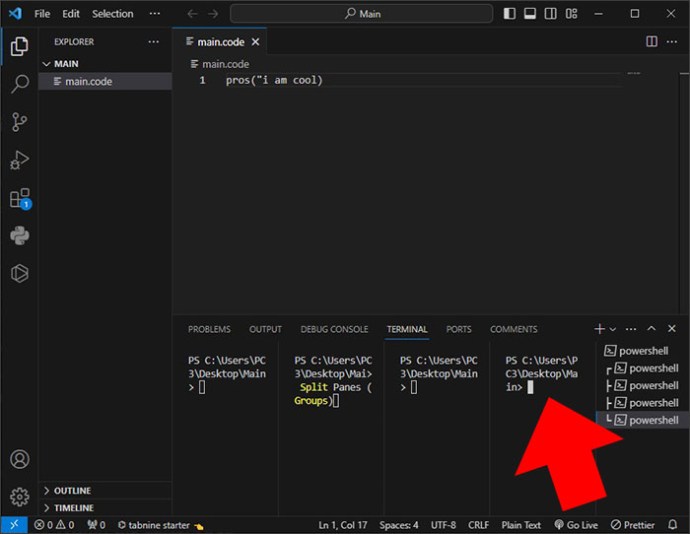Image resolution: width=690 pixels, height=534 pixels.
Task: Go forward using the right arrow
Action: tap(213, 14)
